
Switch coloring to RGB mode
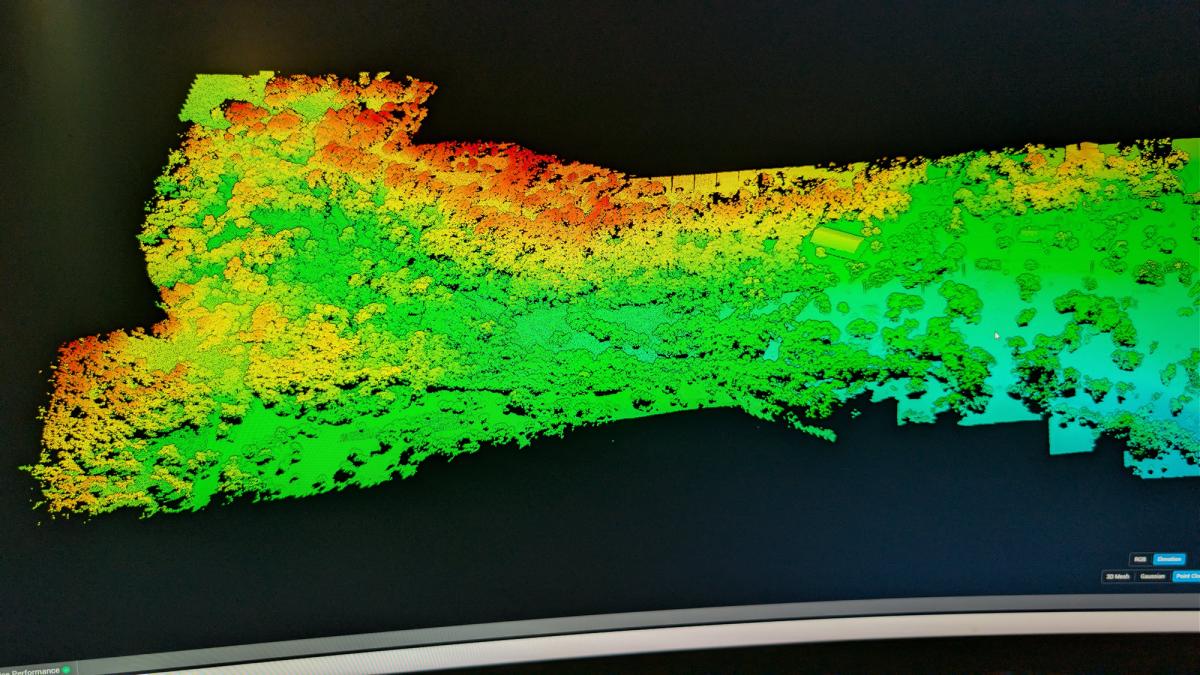click(x=1140, y=559)
